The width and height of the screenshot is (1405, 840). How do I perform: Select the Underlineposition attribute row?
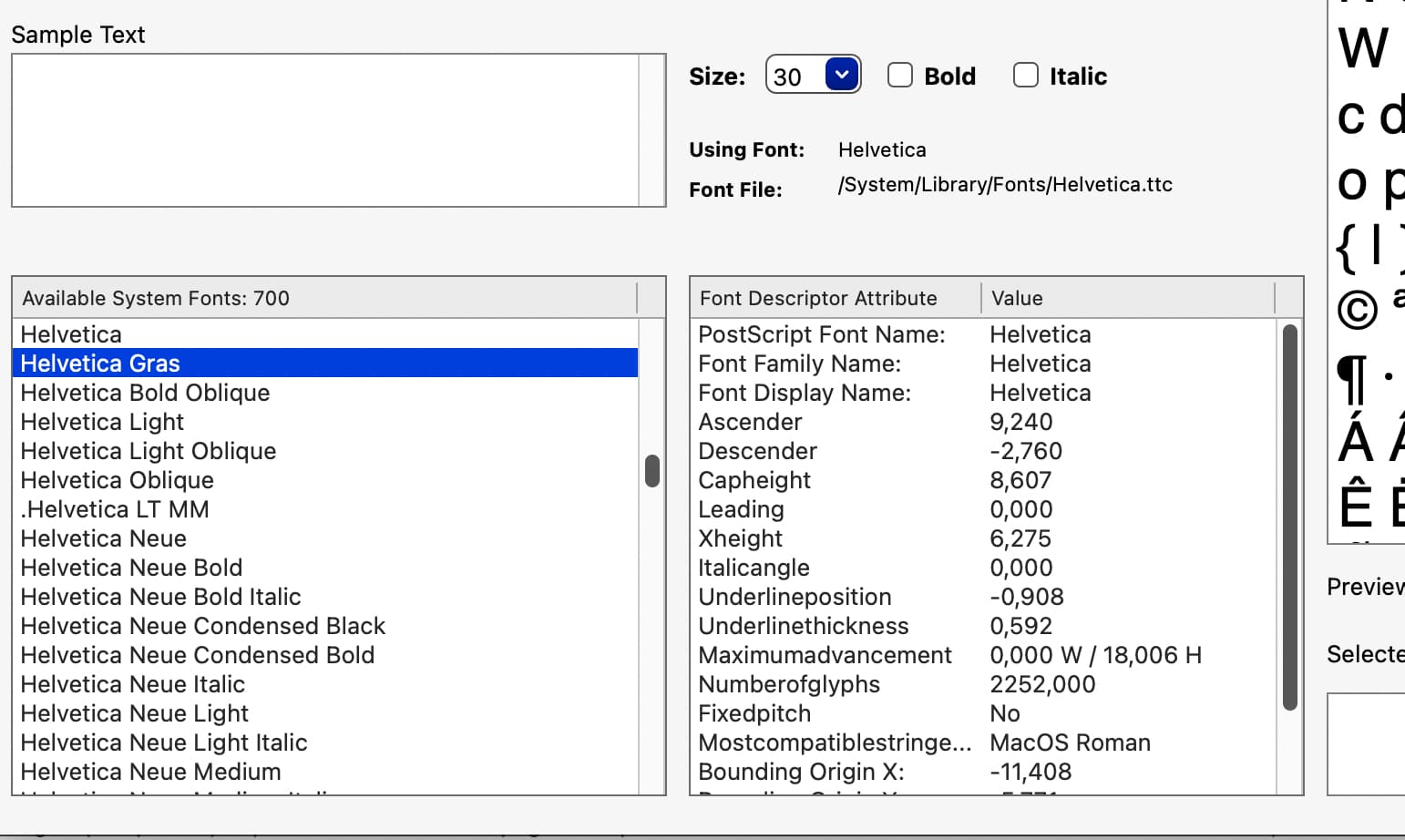click(x=984, y=597)
